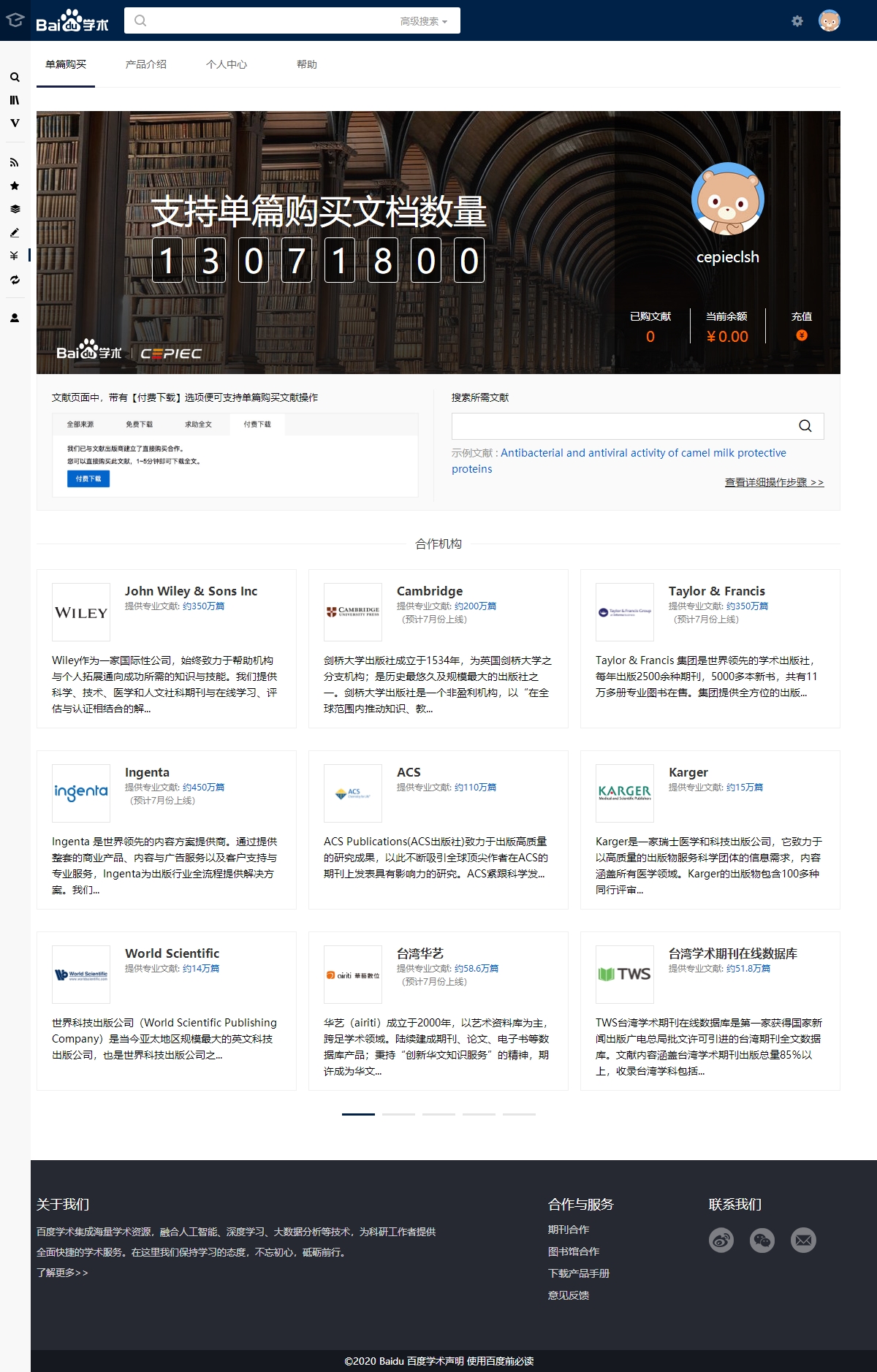This screenshot has height=1372, width=877.
Task: Click the Wiley logo thumbnail
Action: click(x=81, y=612)
